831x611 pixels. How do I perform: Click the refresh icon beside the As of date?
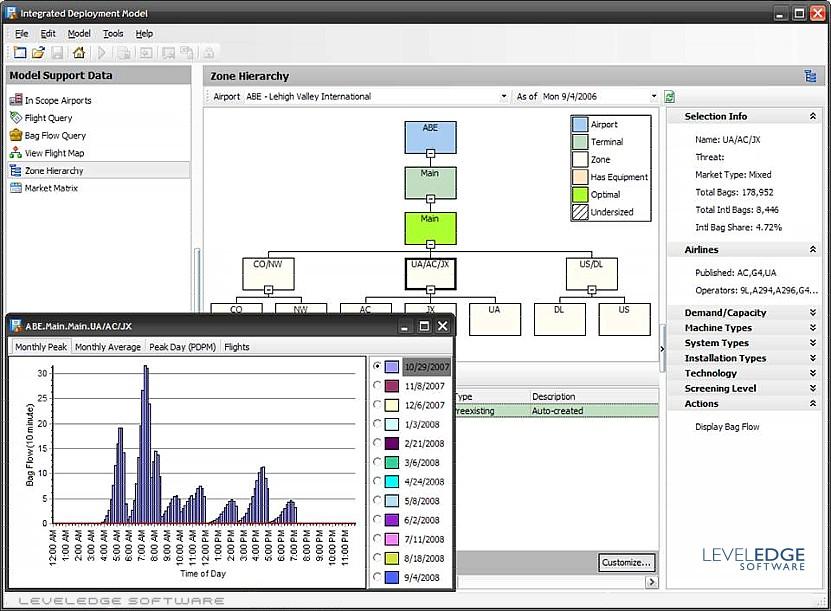(669, 97)
